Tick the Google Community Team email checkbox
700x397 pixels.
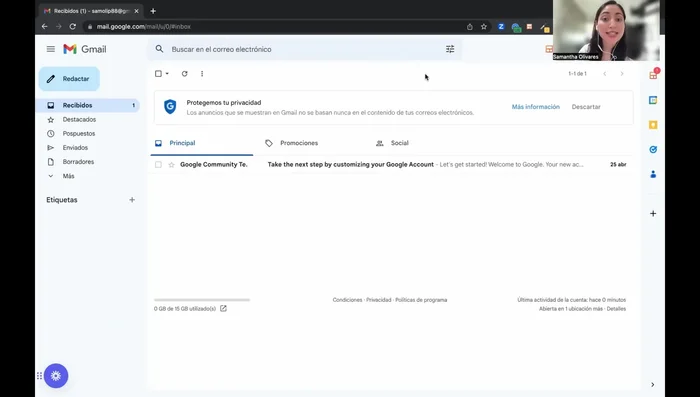[x=158, y=165]
